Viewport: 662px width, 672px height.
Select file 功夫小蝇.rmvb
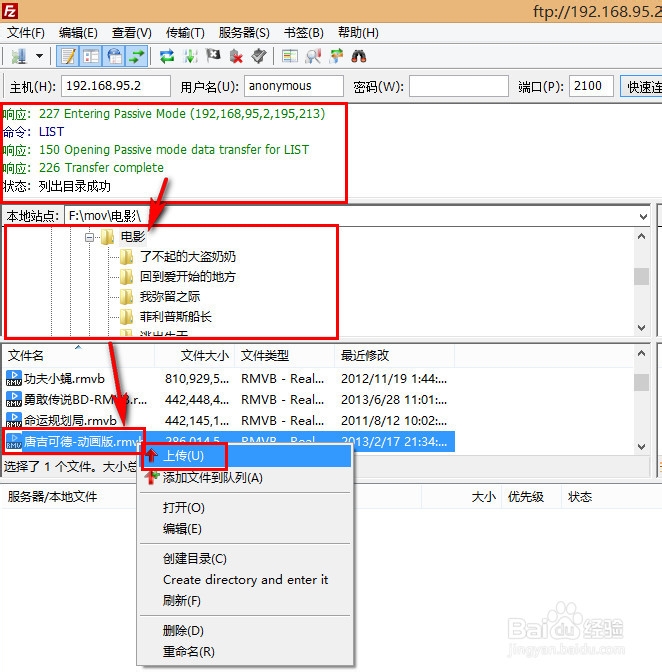click(x=64, y=379)
